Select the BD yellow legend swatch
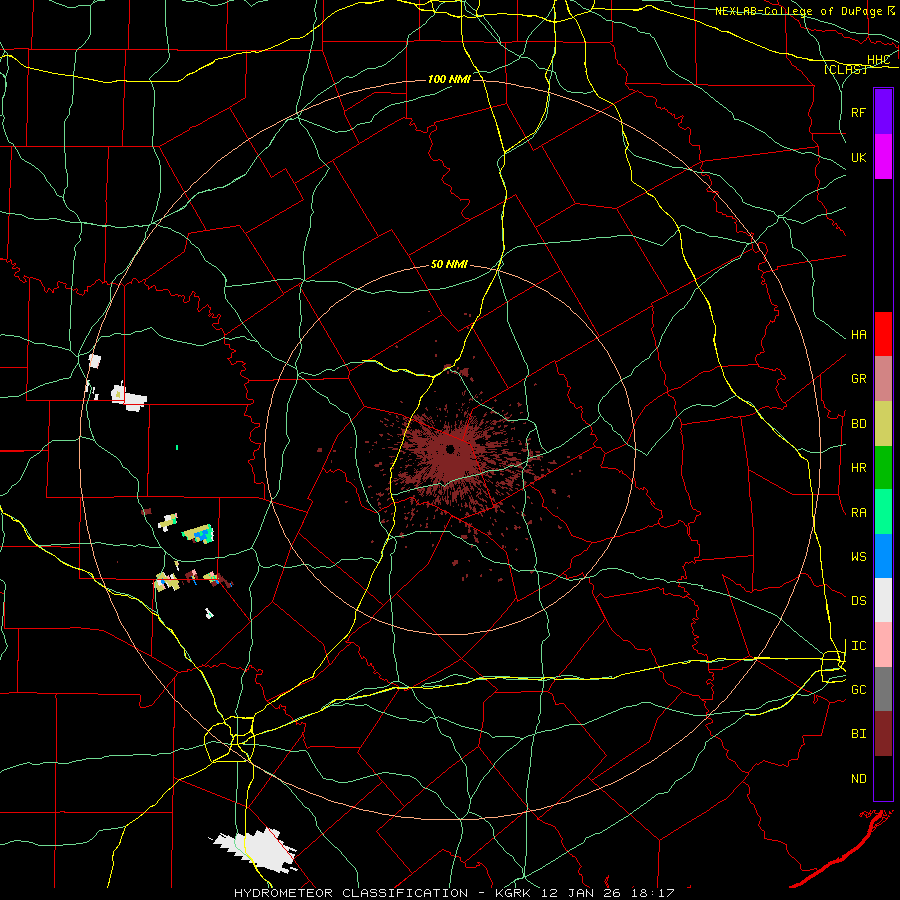Screen dimensions: 900x900 [x=883, y=424]
